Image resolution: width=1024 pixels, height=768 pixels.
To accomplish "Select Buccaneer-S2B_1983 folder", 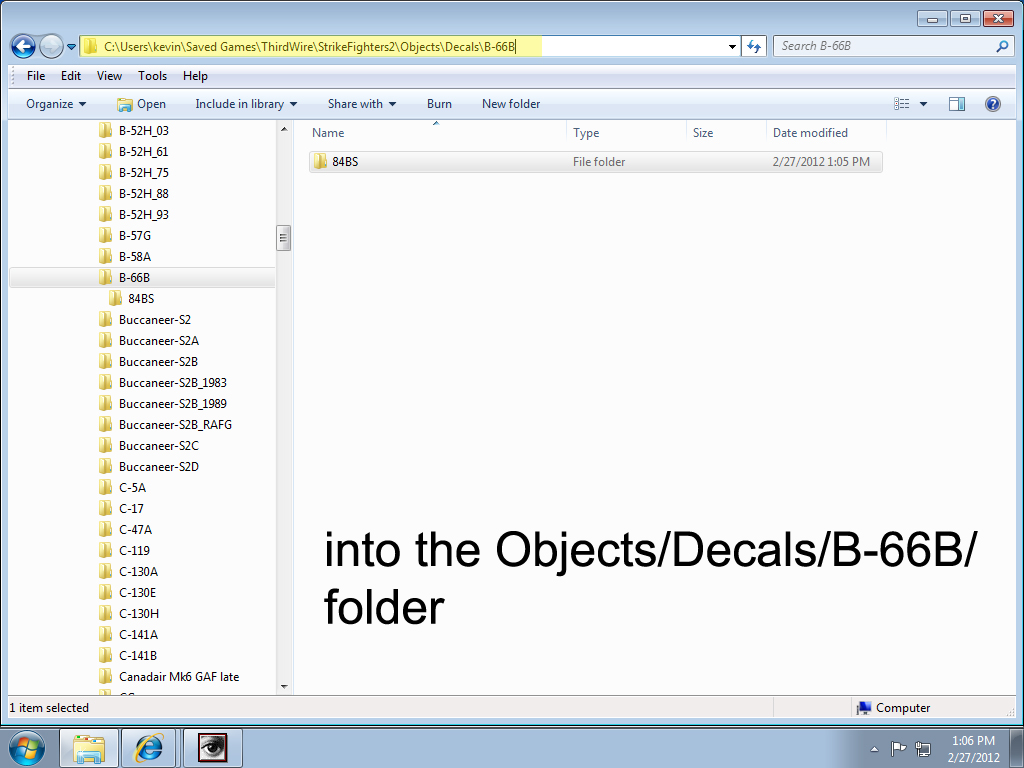I will (172, 383).
